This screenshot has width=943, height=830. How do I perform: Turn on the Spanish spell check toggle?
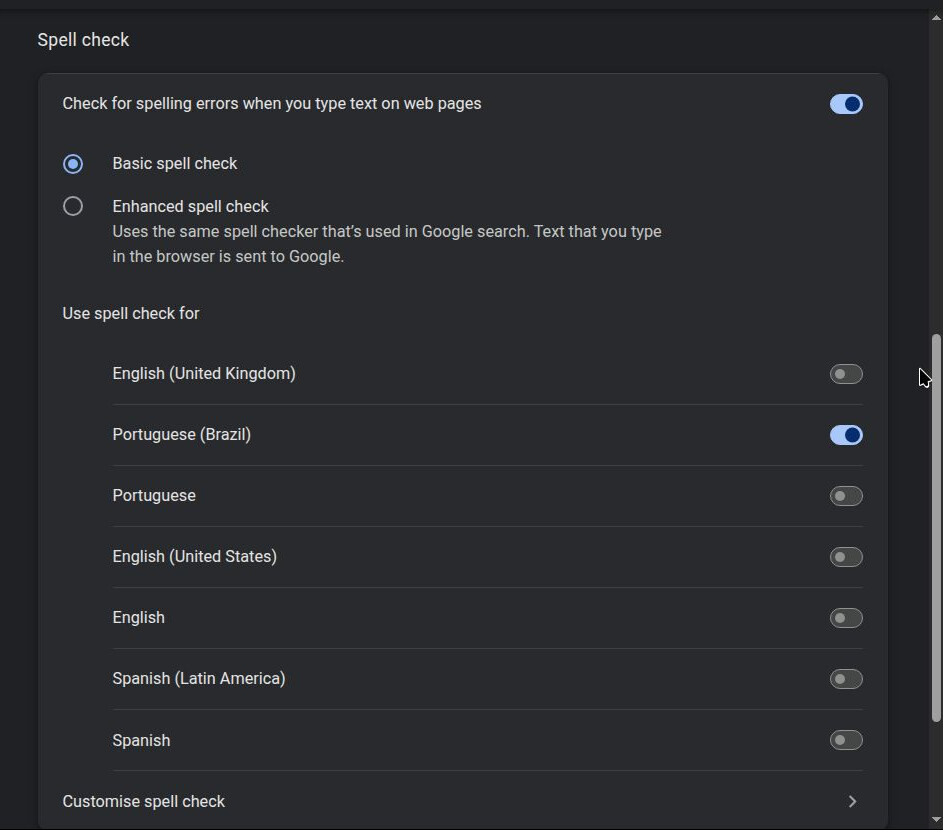846,740
